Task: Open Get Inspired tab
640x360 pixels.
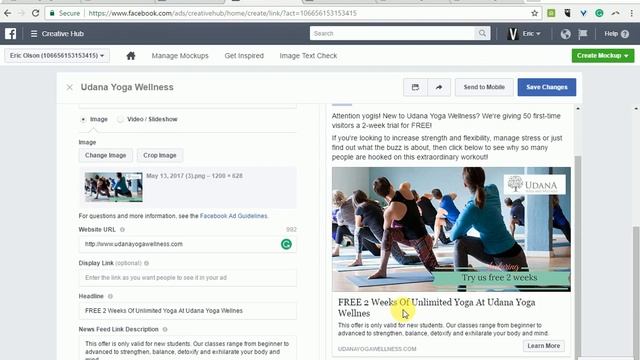Action: (x=244, y=56)
